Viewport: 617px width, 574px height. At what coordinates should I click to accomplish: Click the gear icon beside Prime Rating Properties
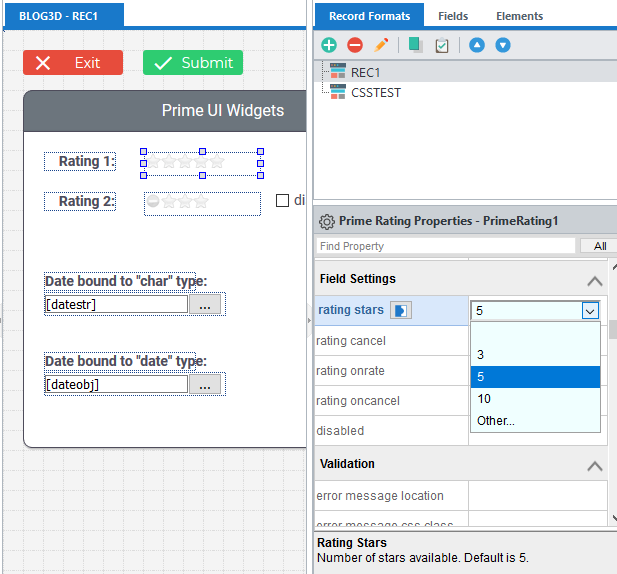[x=327, y=221]
